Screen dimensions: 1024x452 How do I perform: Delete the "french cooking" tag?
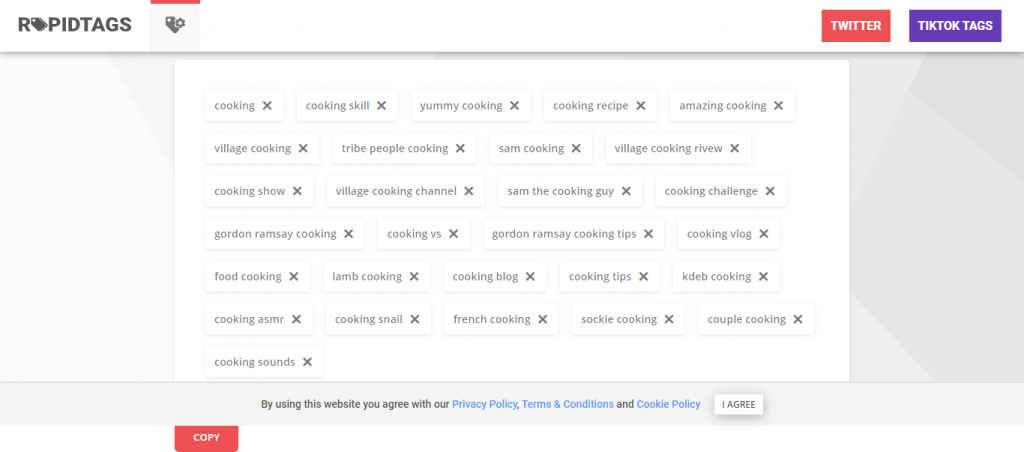(542, 320)
